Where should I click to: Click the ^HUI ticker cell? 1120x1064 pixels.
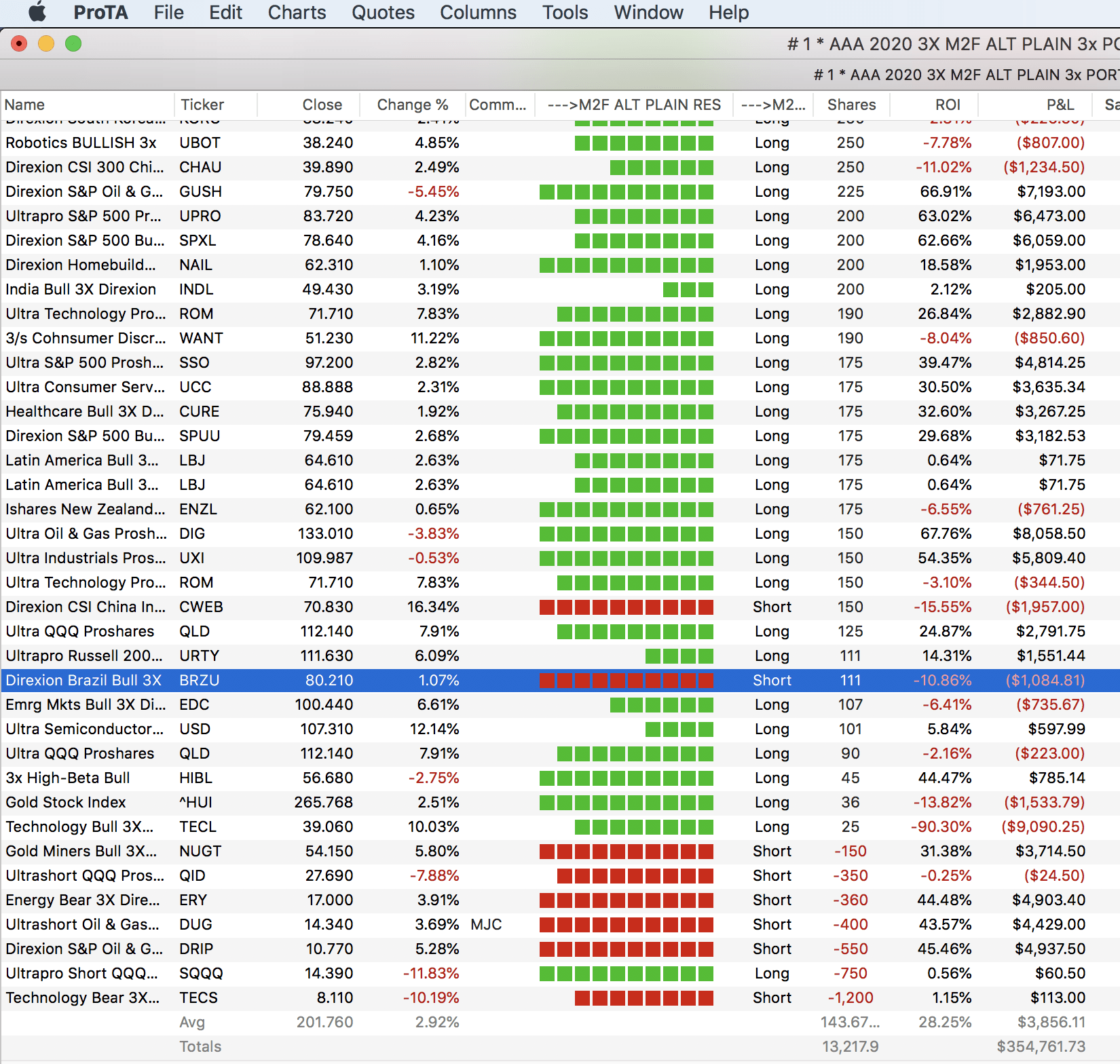(195, 802)
